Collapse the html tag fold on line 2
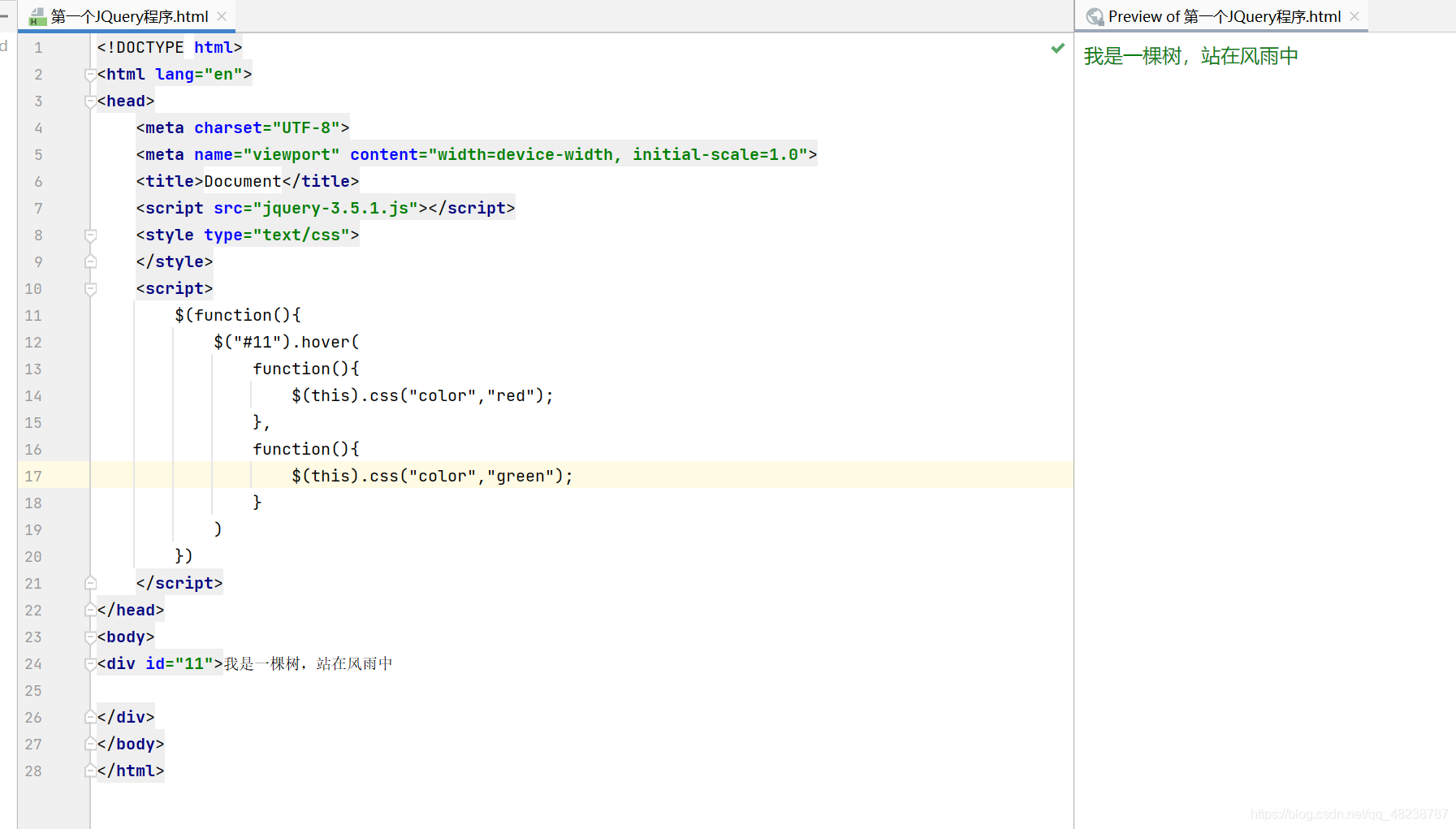The width and height of the screenshot is (1456, 829). pyautogui.click(x=91, y=75)
